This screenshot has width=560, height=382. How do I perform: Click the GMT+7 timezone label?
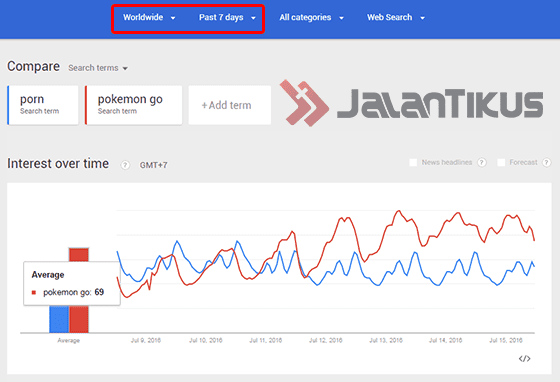(153, 165)
